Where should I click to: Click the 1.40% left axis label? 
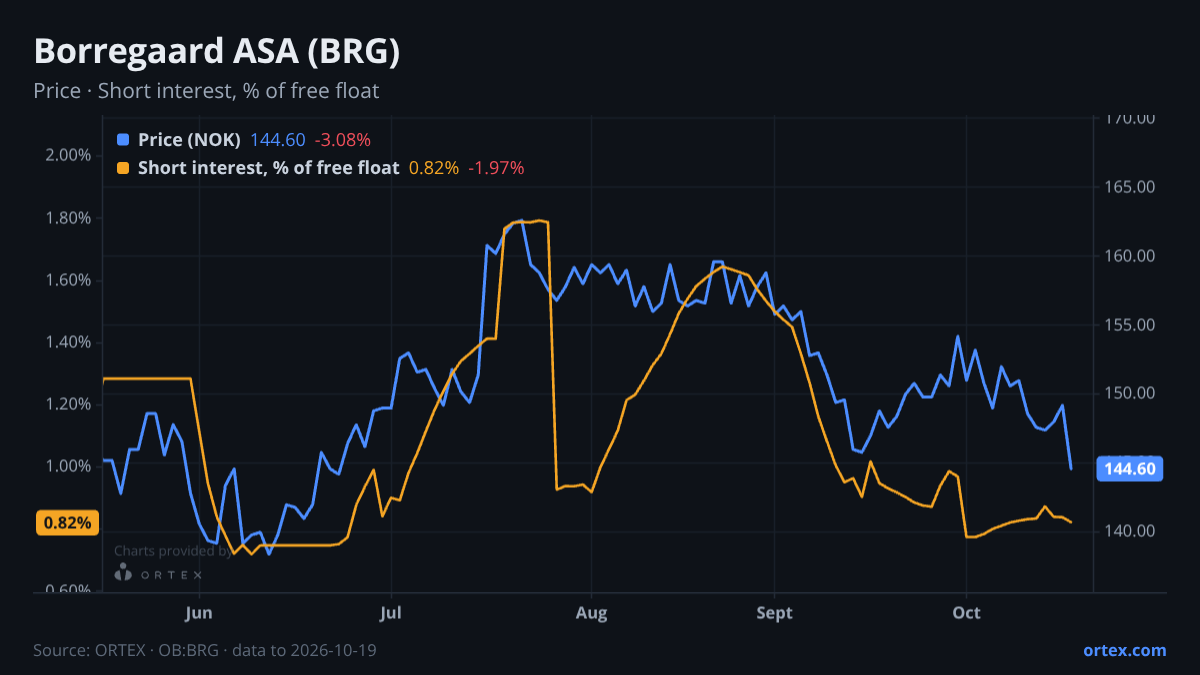coord(68,342)
